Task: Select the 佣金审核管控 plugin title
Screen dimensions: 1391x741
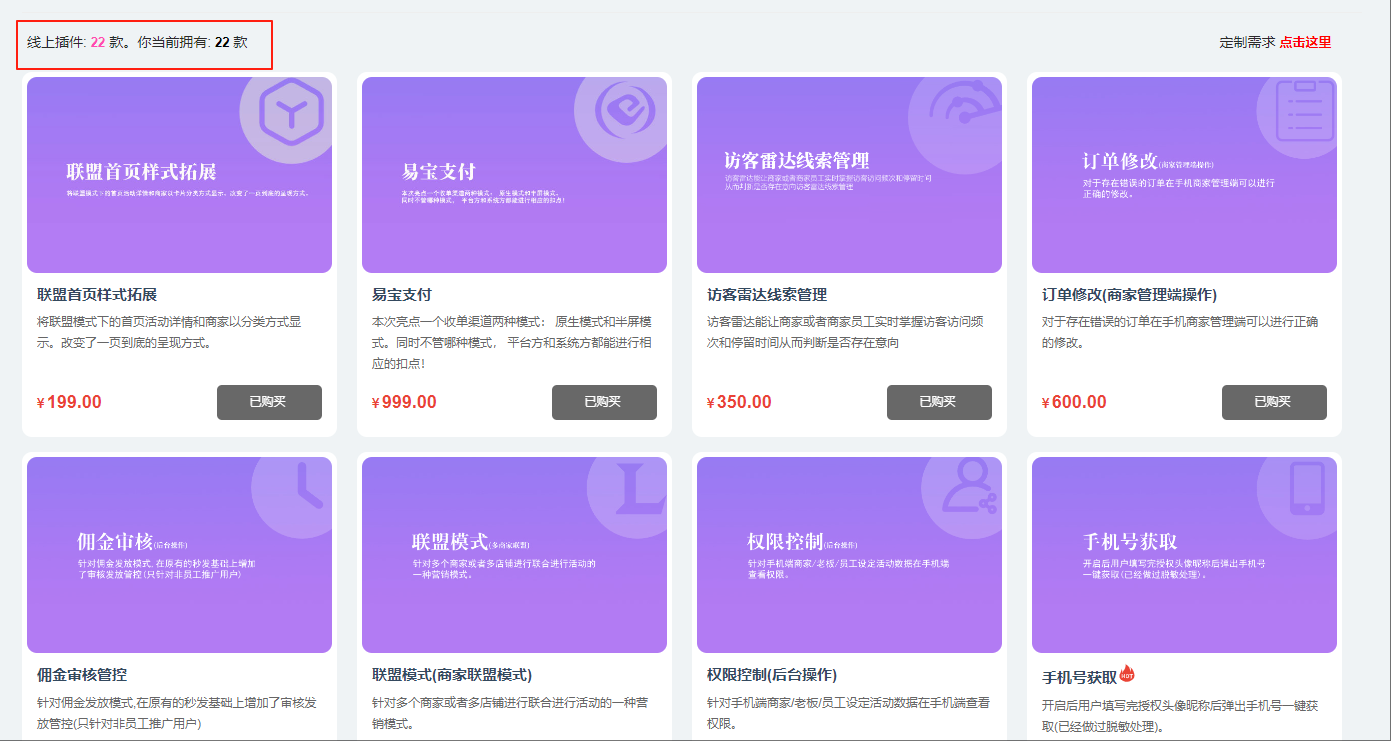Action: pyautogui.click(x=82, y=675)
